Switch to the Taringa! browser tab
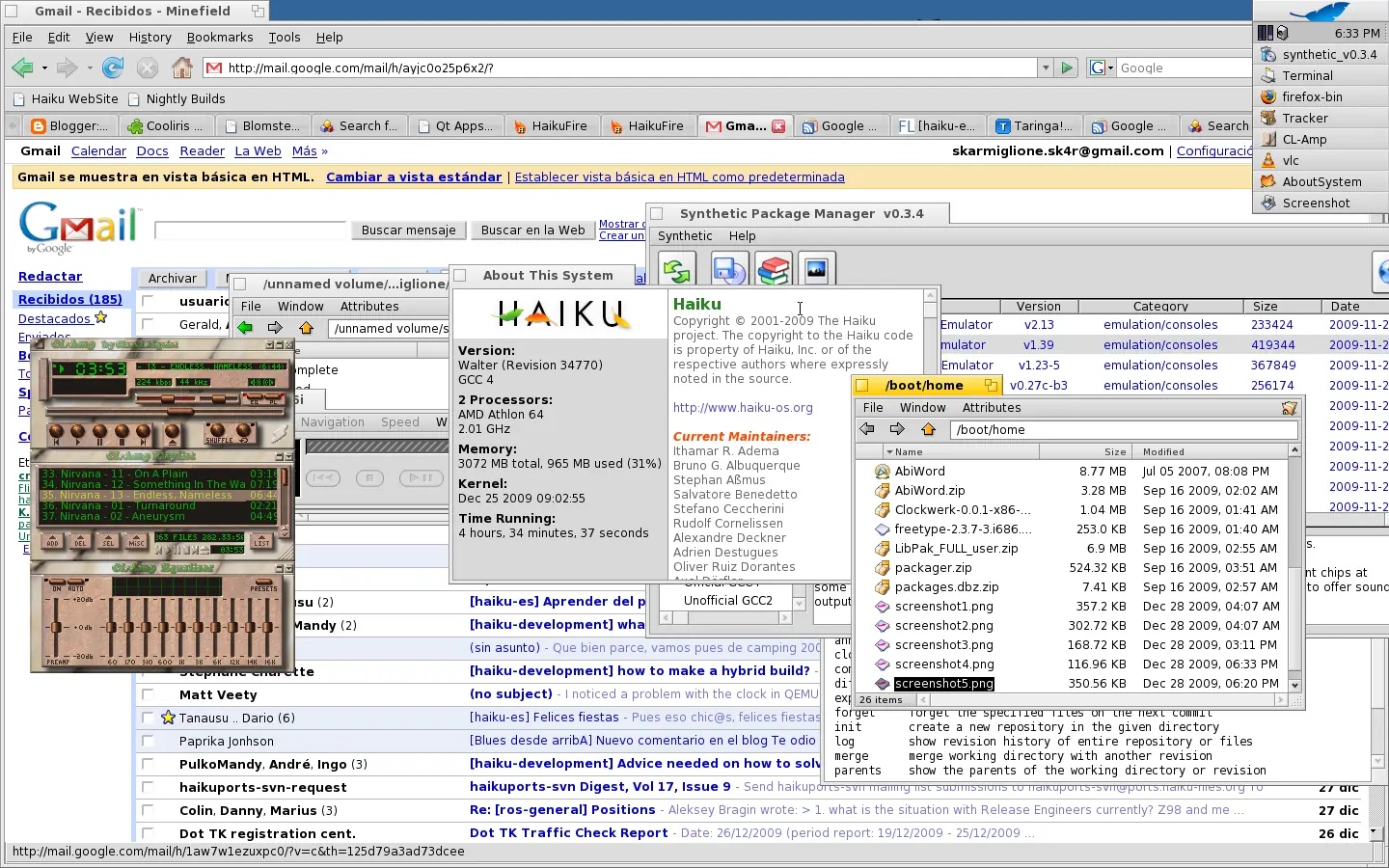 click(1035, 125)
